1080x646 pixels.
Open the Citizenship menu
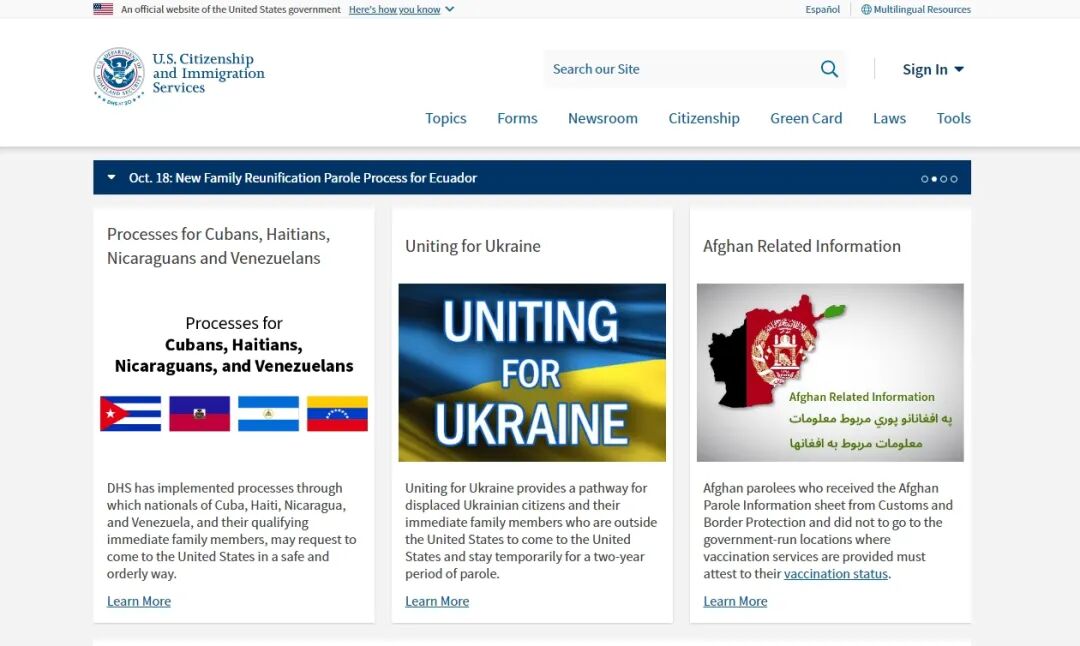[704, 118]
